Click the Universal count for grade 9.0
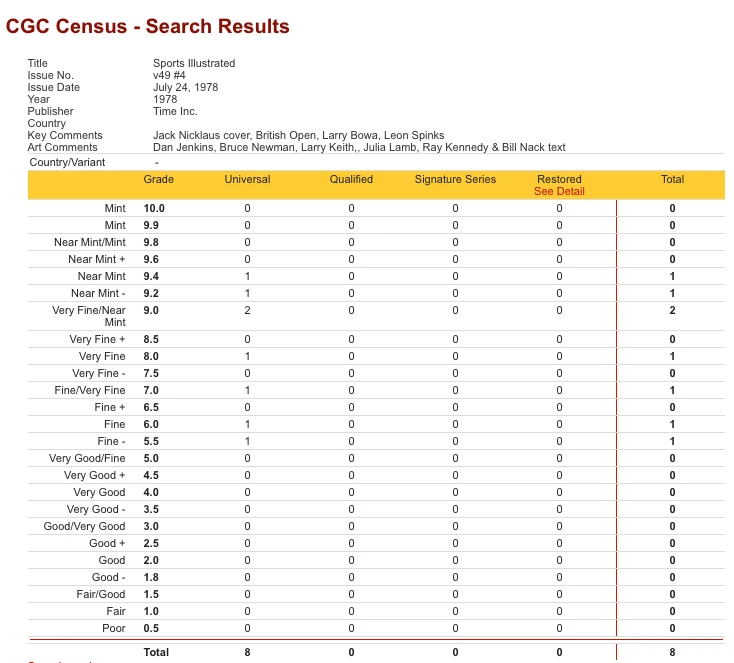734x663 pixels. (247, 310)
